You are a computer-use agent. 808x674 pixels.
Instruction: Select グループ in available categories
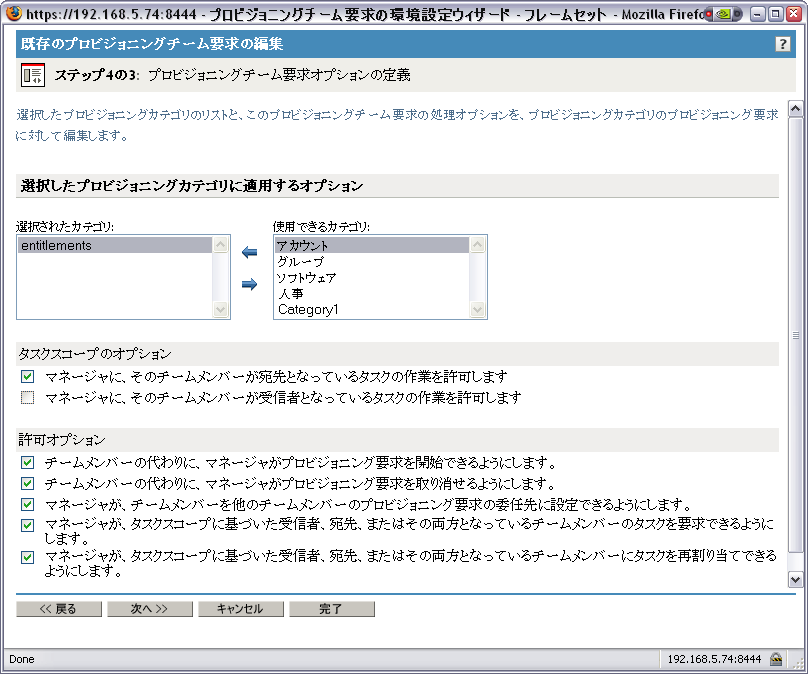tap(372, 261)
